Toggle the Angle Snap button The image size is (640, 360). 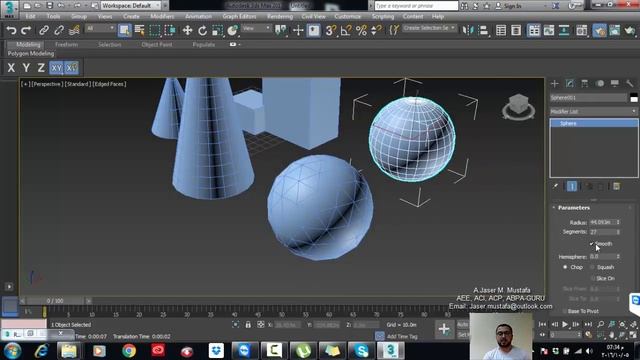pos(346,30)
